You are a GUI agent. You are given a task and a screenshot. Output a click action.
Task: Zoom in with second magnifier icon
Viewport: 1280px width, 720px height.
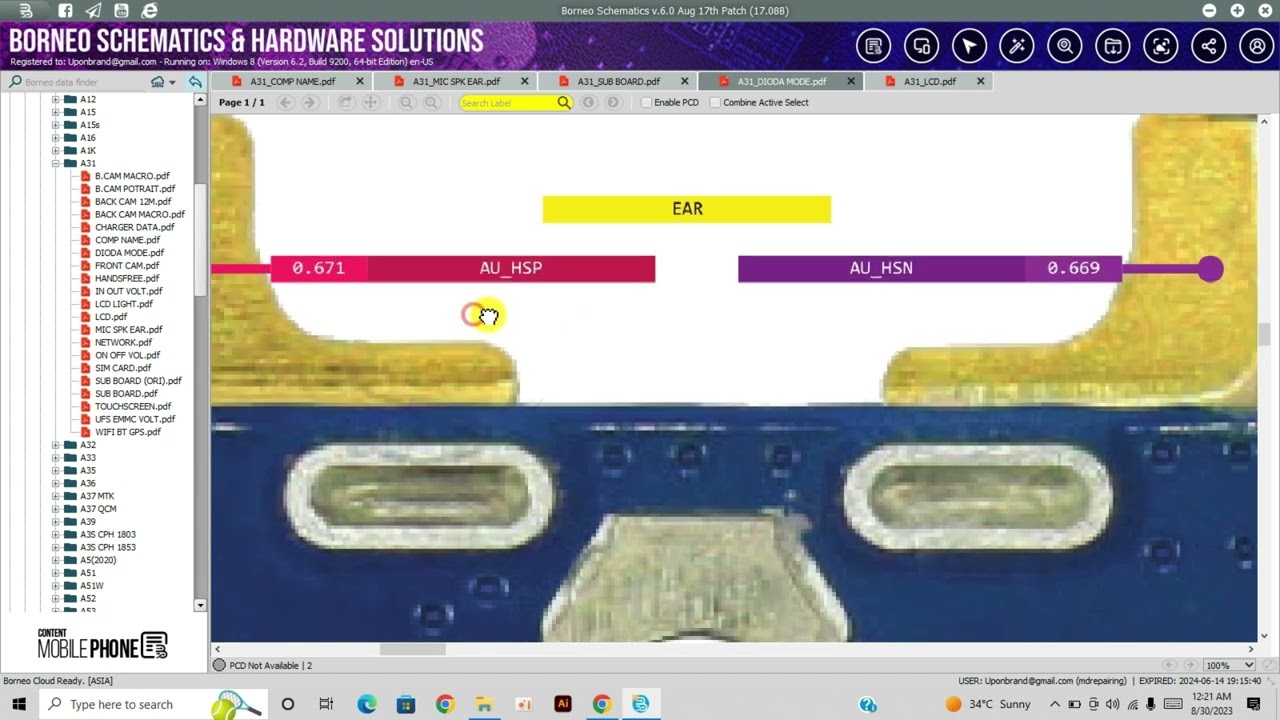click(x=431, y=103)
